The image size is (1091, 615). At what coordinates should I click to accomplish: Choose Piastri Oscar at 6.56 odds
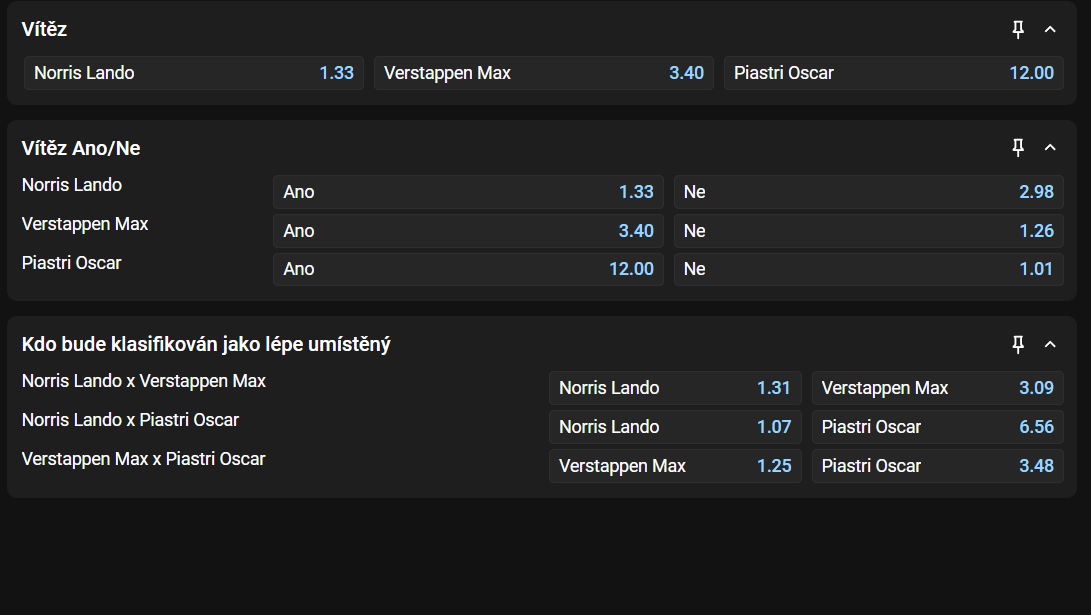pyautogui.click(x=937, y=427)
